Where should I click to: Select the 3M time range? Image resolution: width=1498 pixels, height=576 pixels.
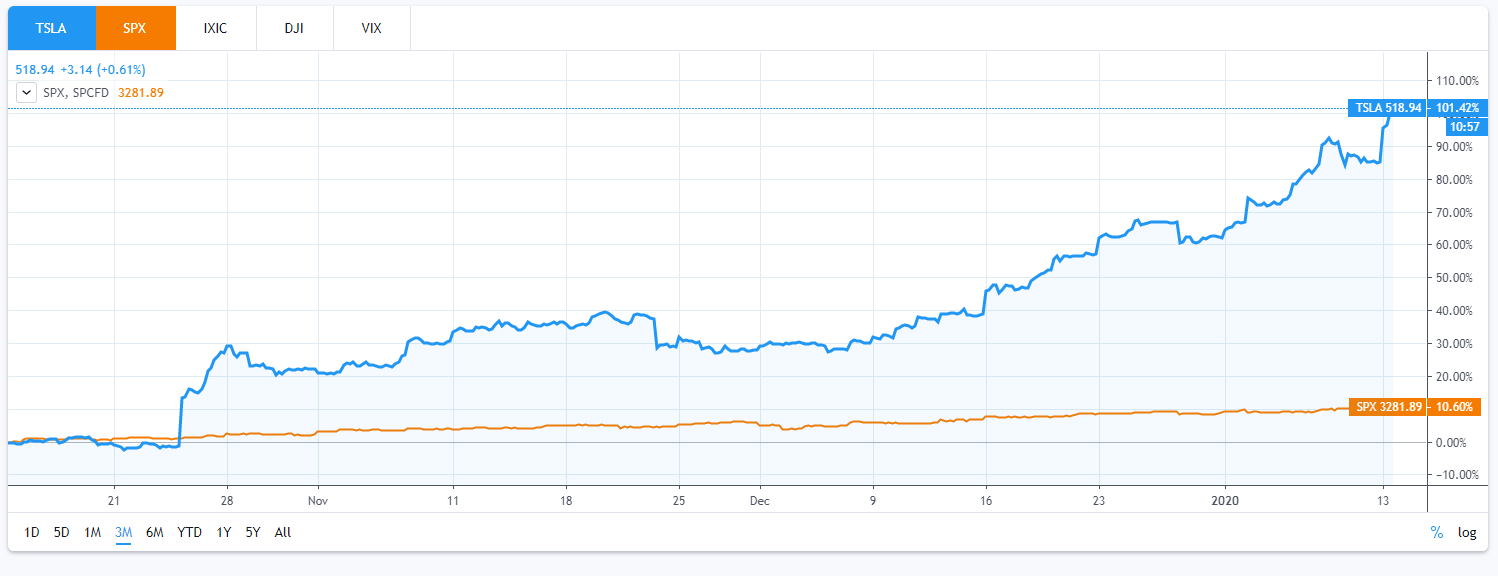(x=124, y=532)
